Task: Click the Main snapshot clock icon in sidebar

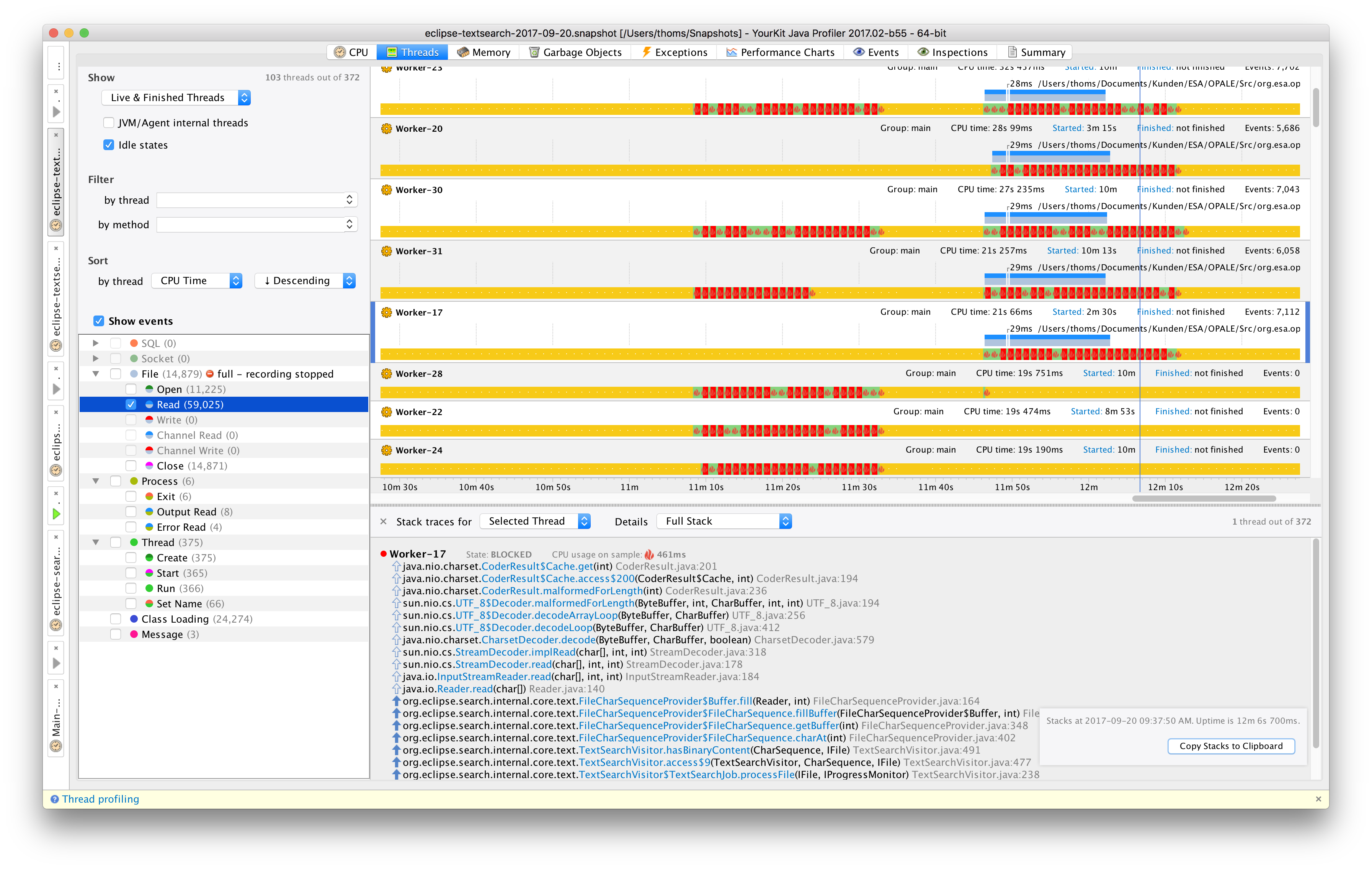Action: pyautogui.click(x=56, y=746)
